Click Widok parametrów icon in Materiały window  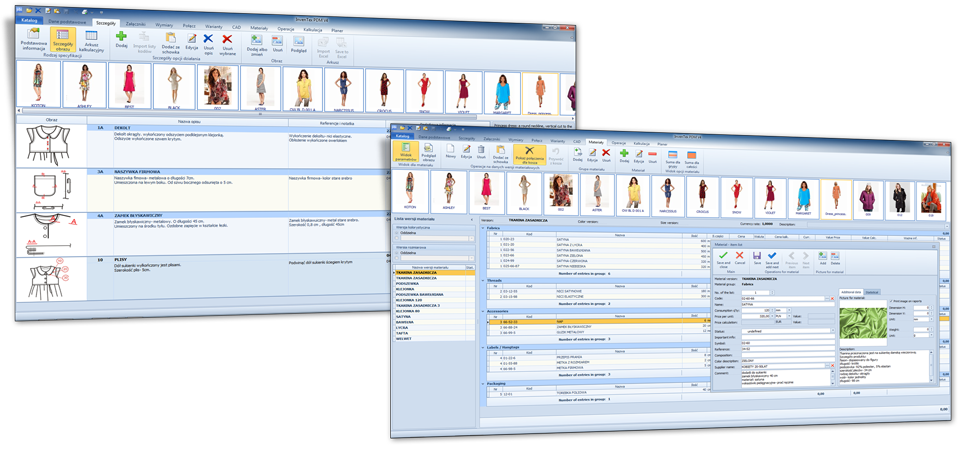pos(405,153)
